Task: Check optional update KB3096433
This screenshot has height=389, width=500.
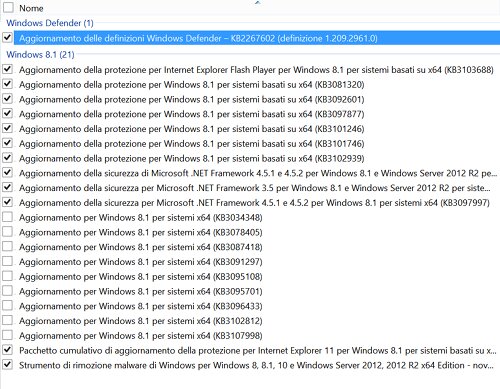Action: (x=8, y=305)
